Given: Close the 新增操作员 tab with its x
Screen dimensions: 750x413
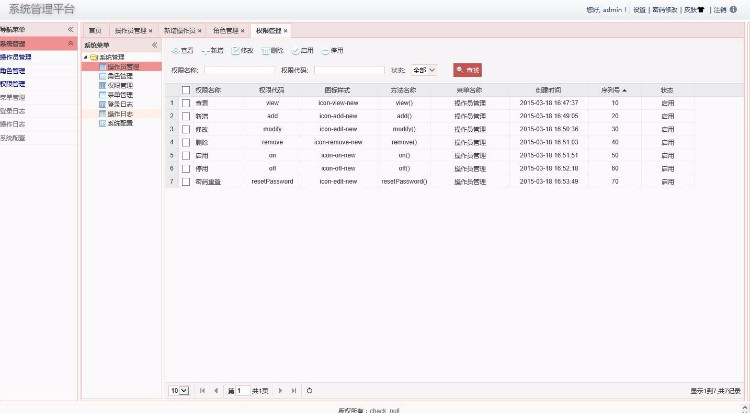Looking at the screenshot, I should click(200, 31).
